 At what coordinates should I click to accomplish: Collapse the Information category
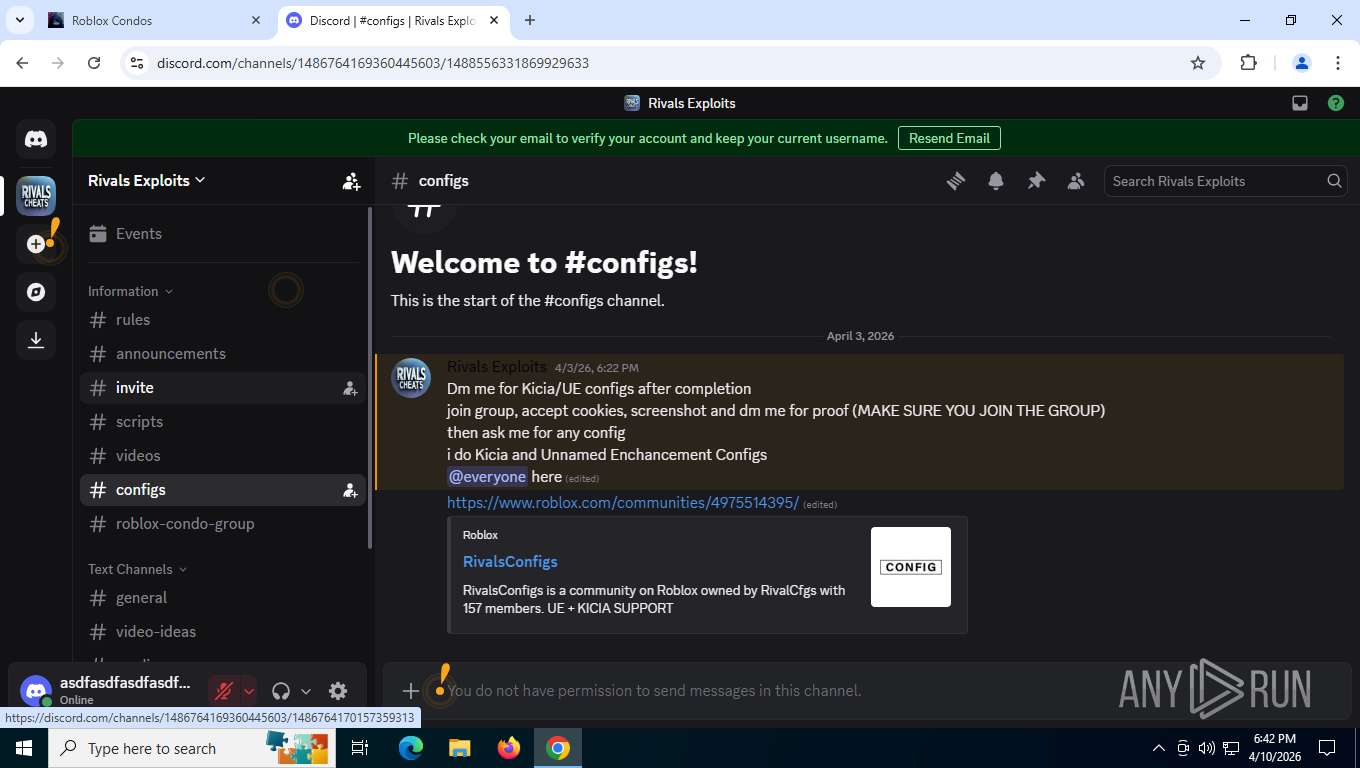click(x=130, y=291)
